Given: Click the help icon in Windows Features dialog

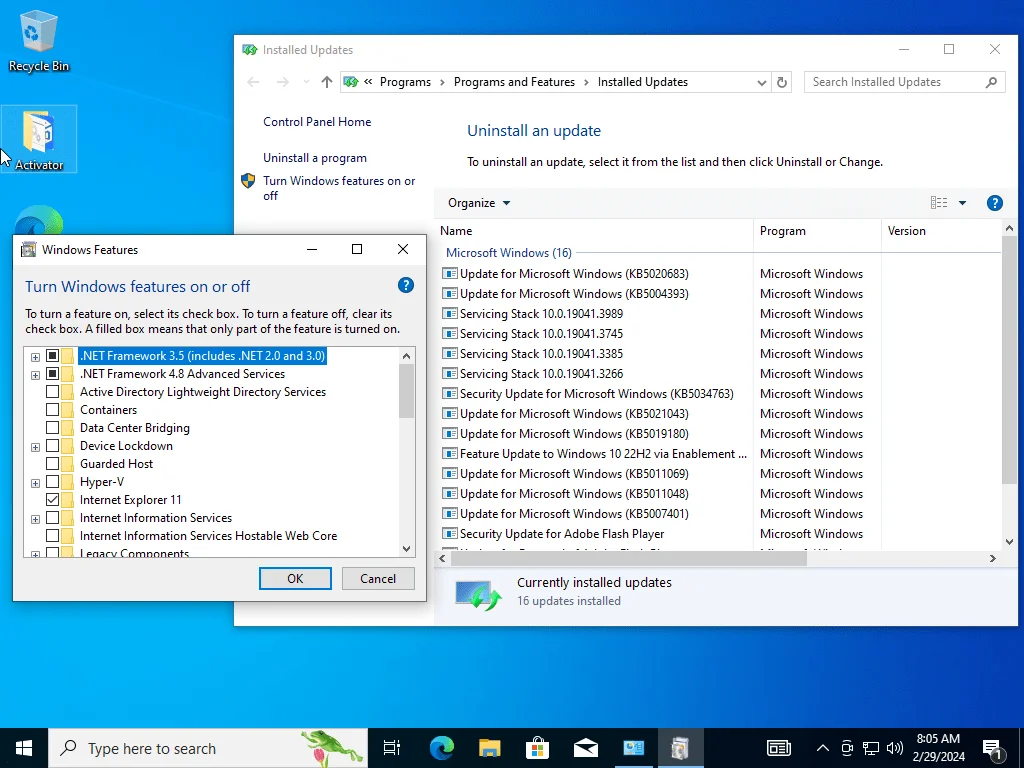Looking at the screenshot, I should [x=406, y=285].
